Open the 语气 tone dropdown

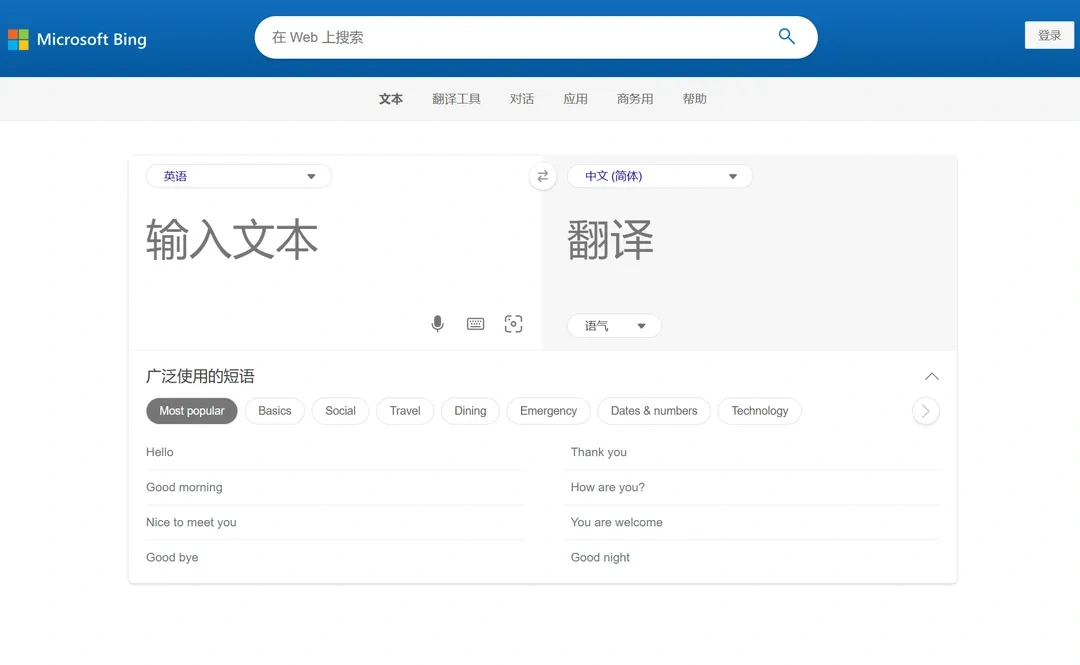(613, 325)
